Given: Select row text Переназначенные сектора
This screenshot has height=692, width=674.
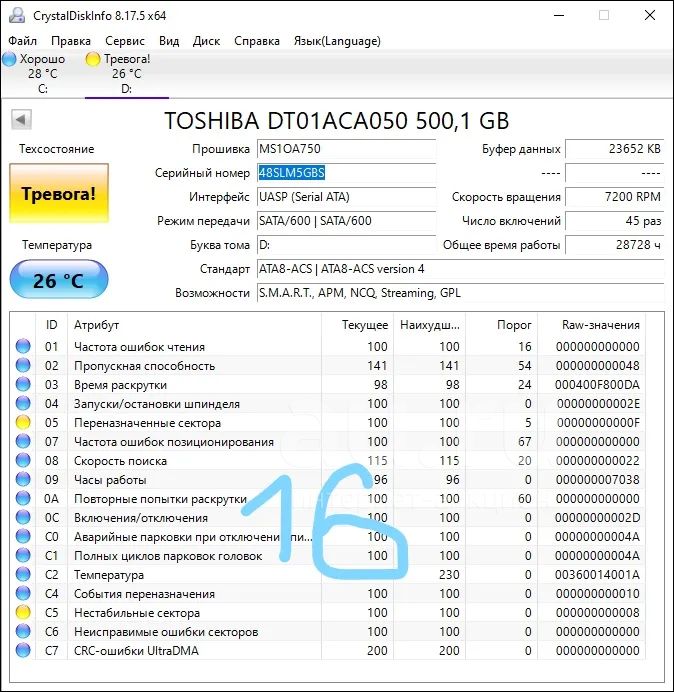Looking at the screenshot, I should click(x=147, y=423).
